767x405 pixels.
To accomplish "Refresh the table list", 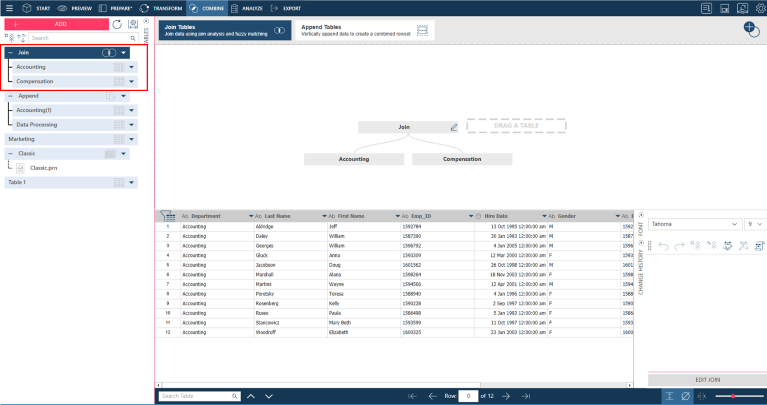I will [117, 24].
